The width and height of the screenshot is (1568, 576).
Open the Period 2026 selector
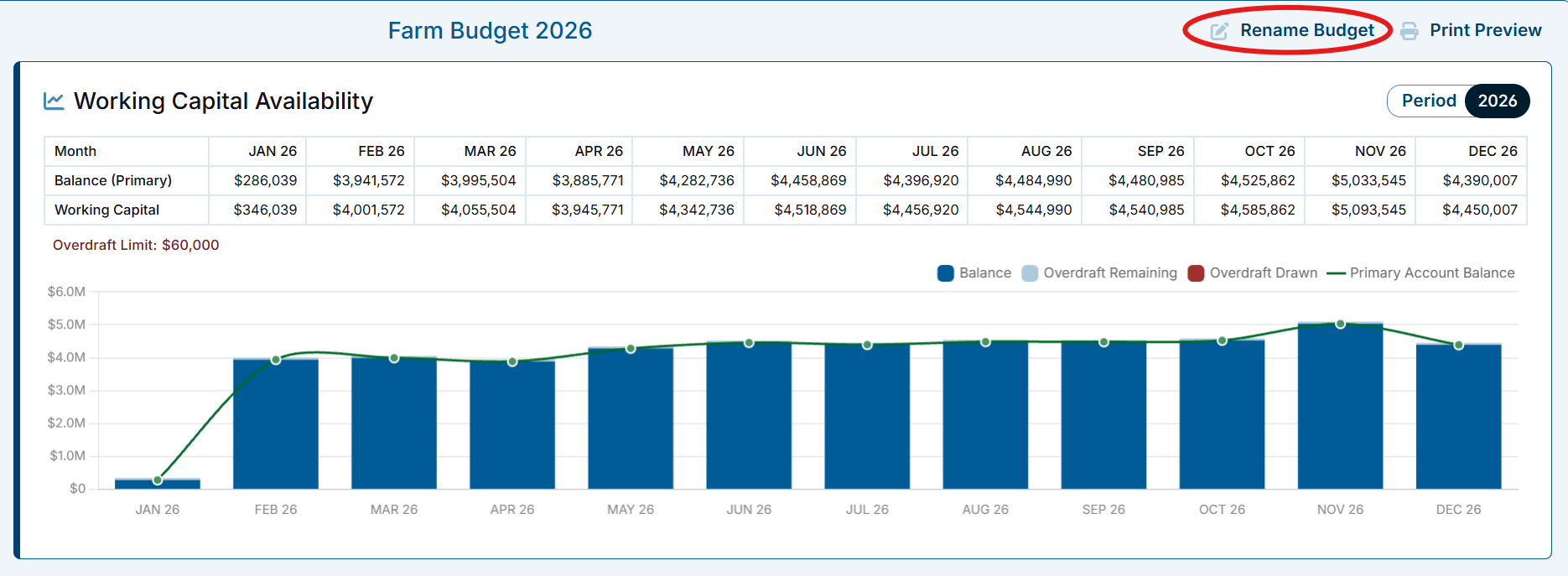1458,101
